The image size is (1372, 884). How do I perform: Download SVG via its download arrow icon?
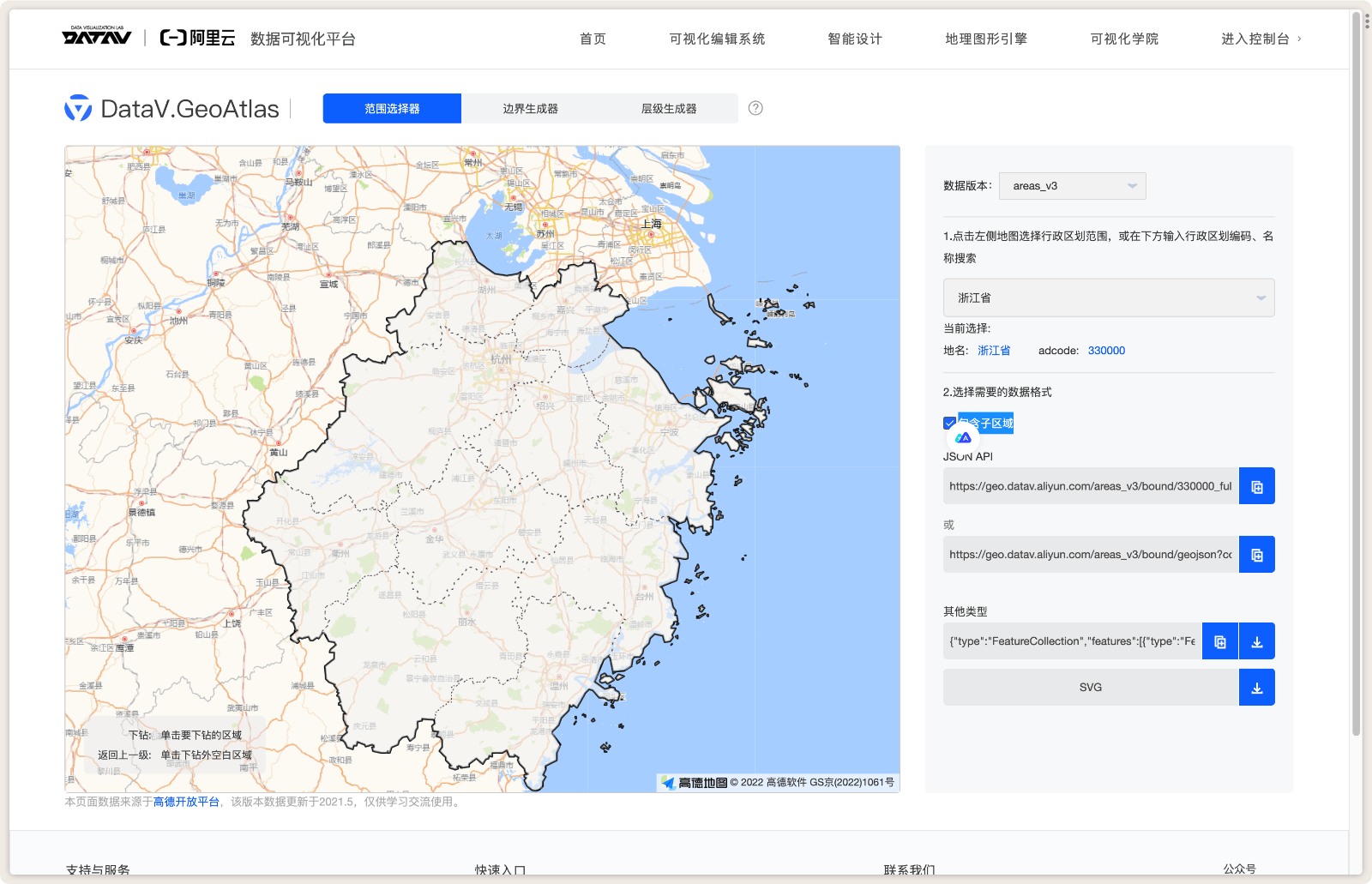click(x=1256, y=687)
